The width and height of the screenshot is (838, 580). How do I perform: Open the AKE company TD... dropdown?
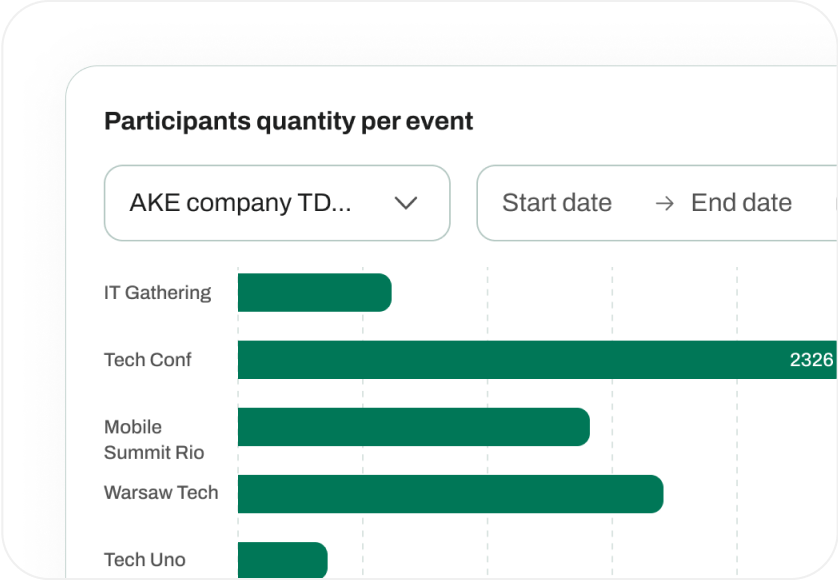coord(277,203)
